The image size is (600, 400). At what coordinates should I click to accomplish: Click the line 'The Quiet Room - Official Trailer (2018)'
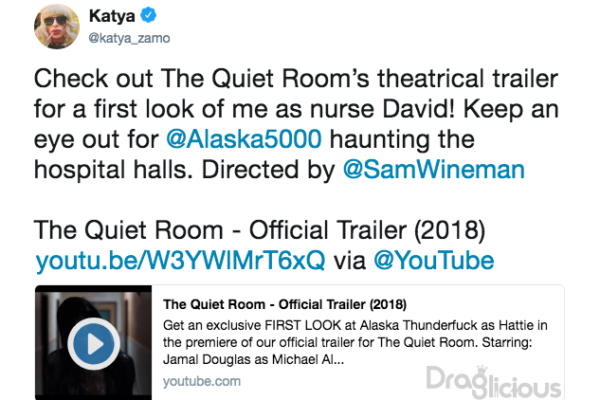[259, 230]
